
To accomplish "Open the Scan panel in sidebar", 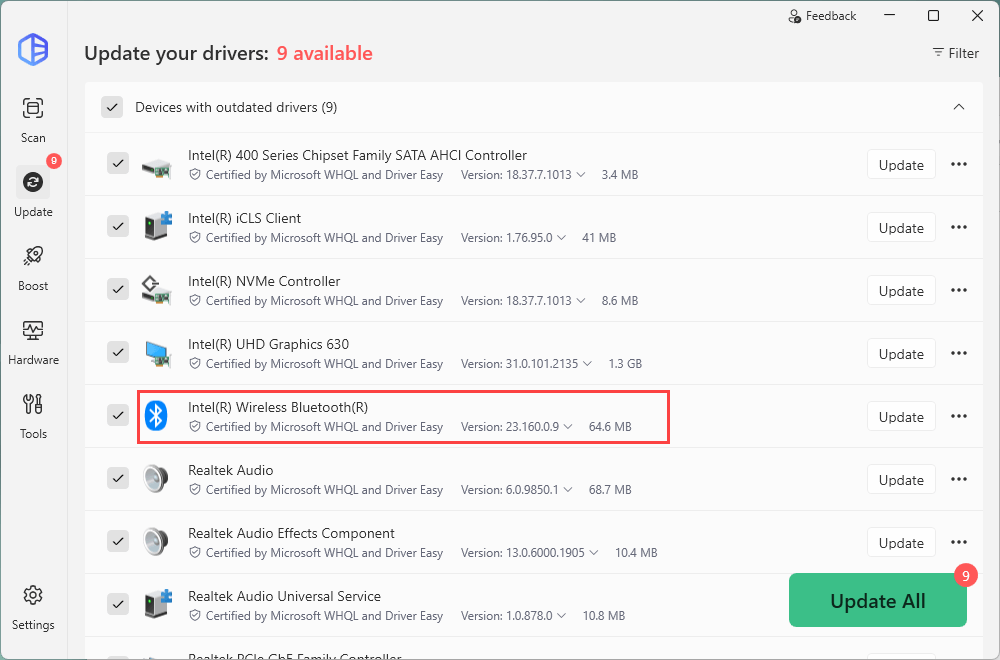I will (x=33, y=118).
